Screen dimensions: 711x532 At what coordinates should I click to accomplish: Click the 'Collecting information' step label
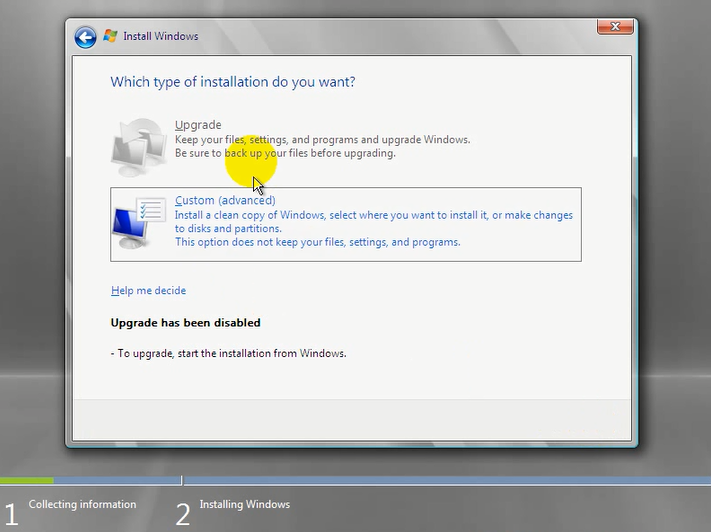point(82,504)
